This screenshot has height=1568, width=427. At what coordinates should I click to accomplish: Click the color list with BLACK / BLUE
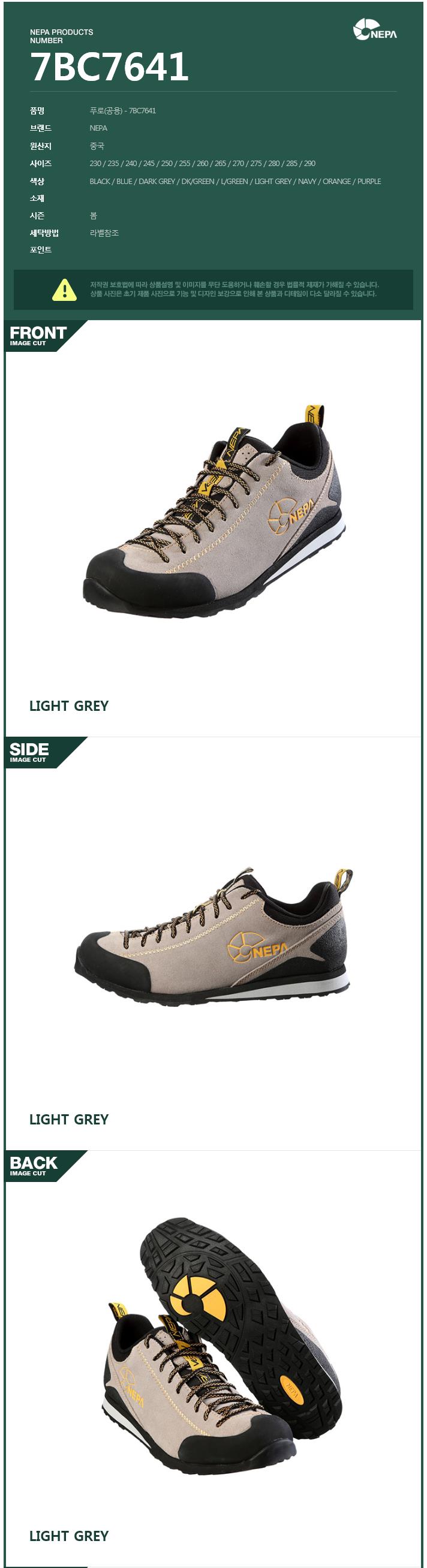tap(235, 182)
